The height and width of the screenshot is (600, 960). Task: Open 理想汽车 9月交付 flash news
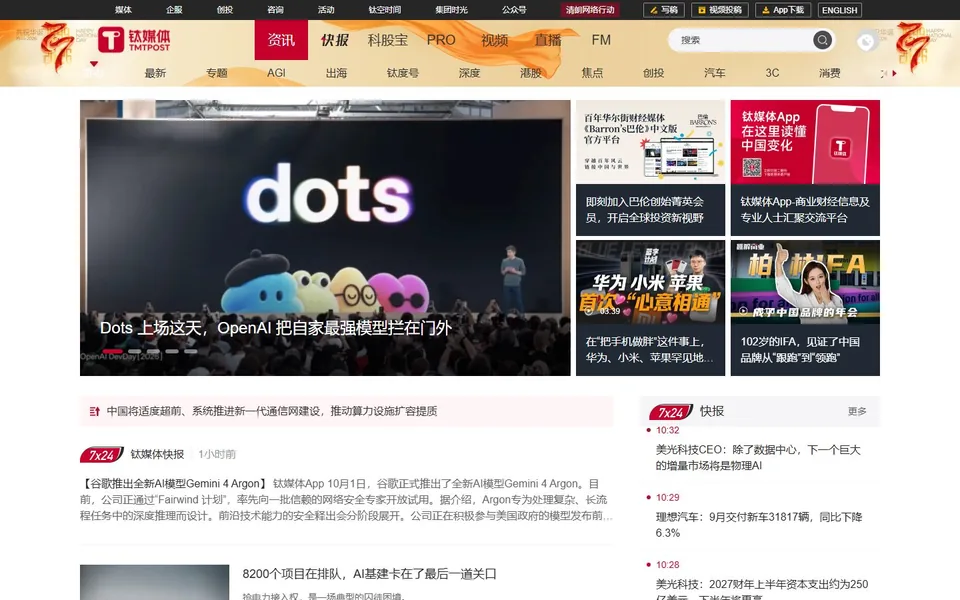click(x=759, y=525)
